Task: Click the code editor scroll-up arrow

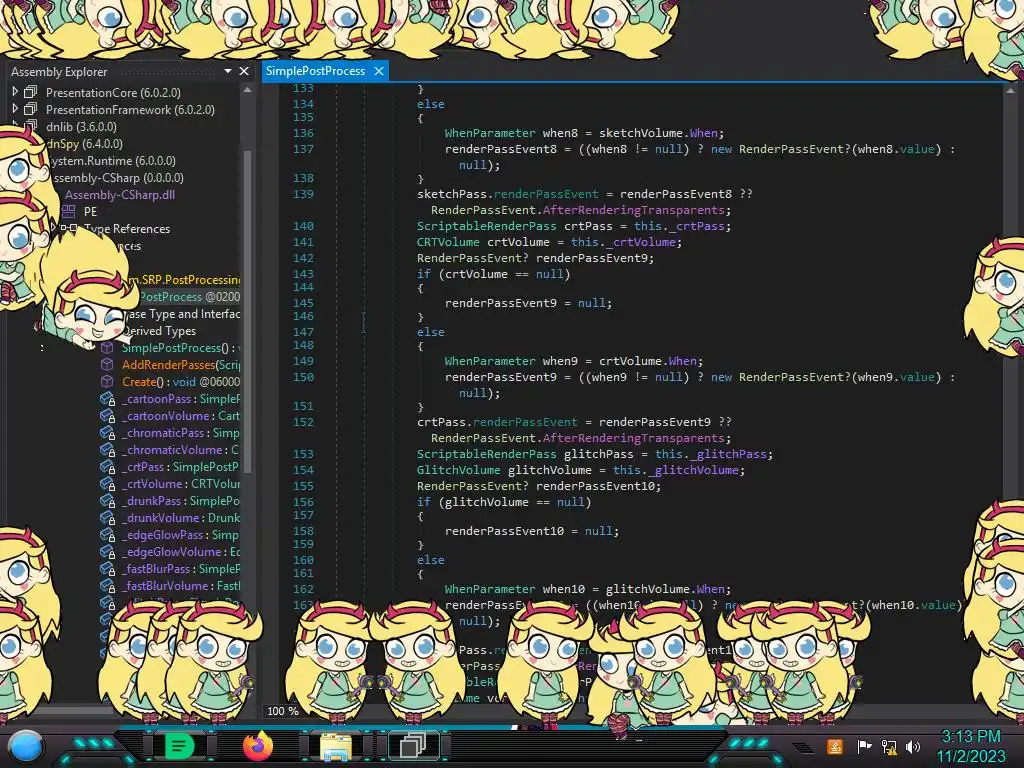Action: pos(1010,90)
